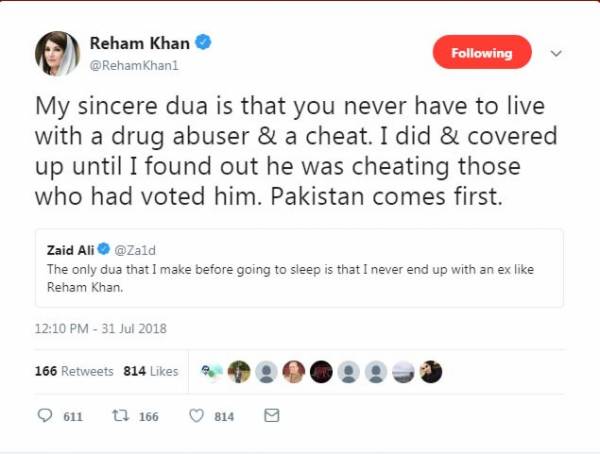View the list of 166 Retweets
The image size is (600, 454).
tap(74, 371)
